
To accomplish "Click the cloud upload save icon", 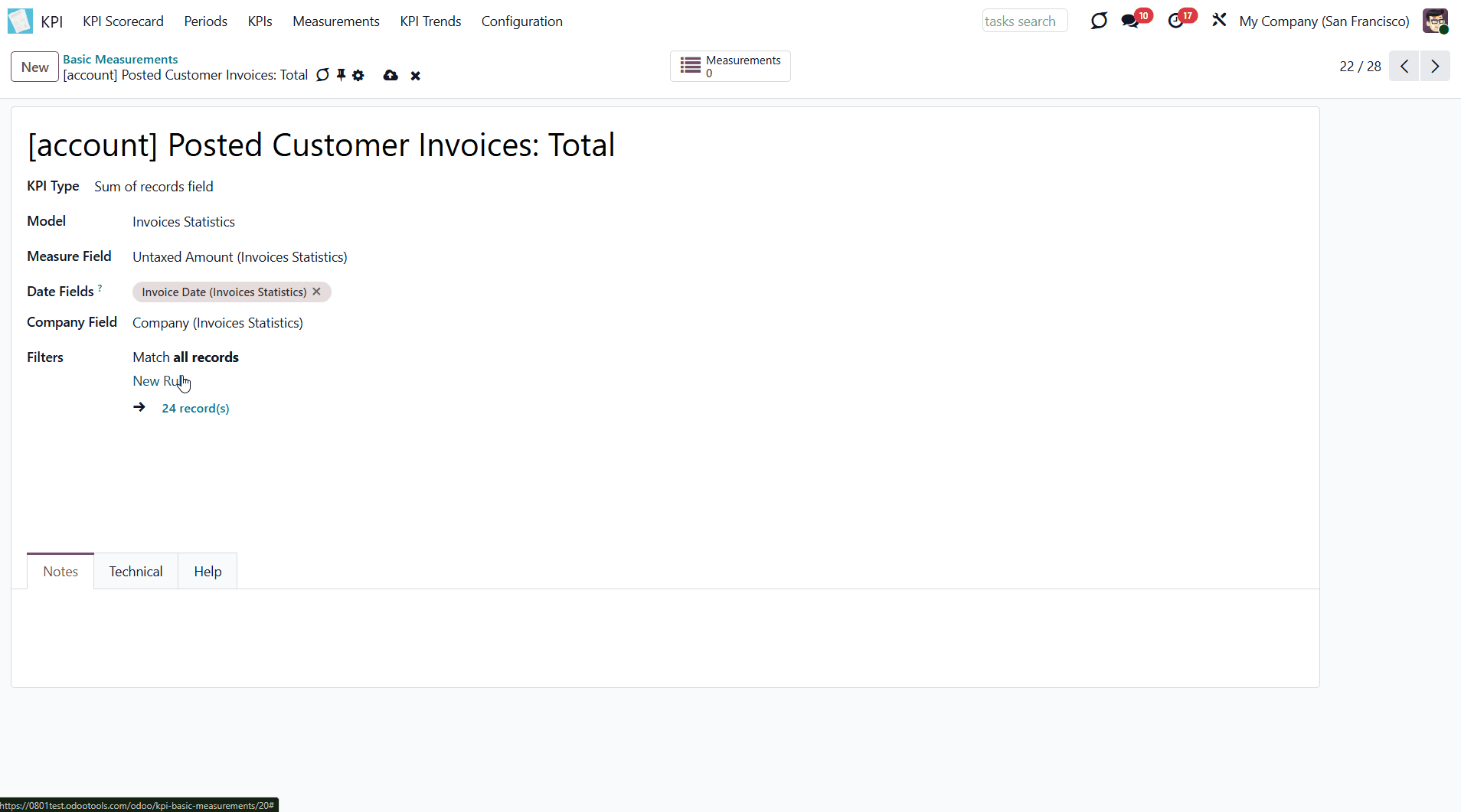I will (x=391, y=76).
